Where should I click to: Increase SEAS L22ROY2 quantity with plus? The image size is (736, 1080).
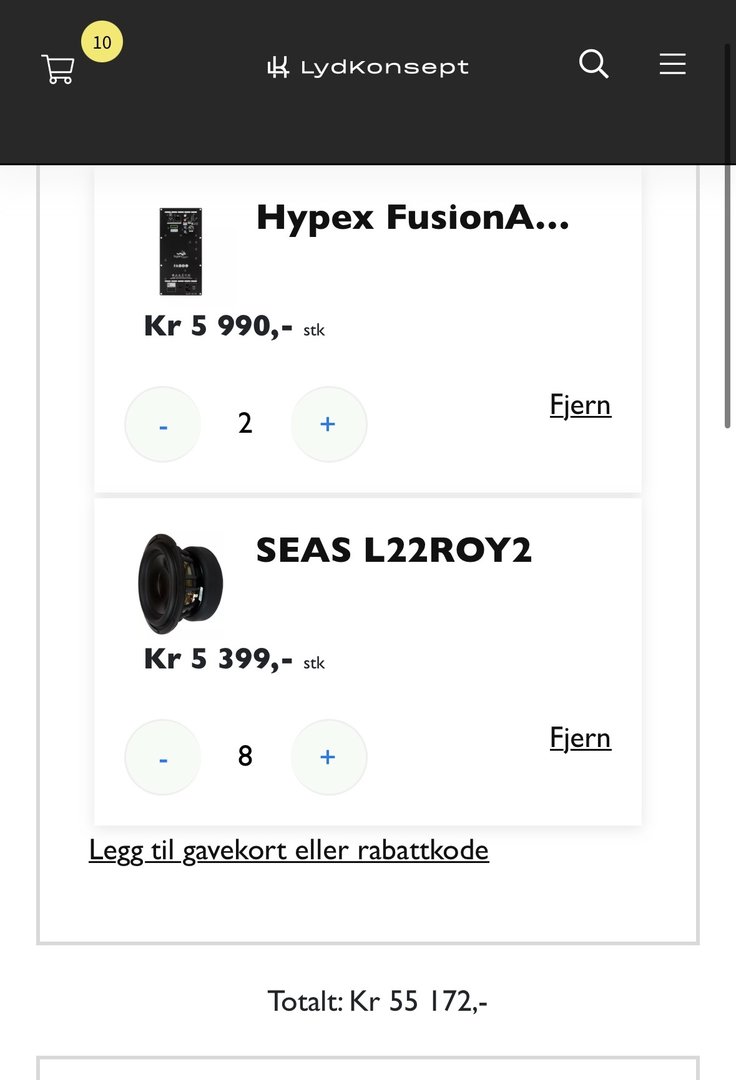point(328,757)
